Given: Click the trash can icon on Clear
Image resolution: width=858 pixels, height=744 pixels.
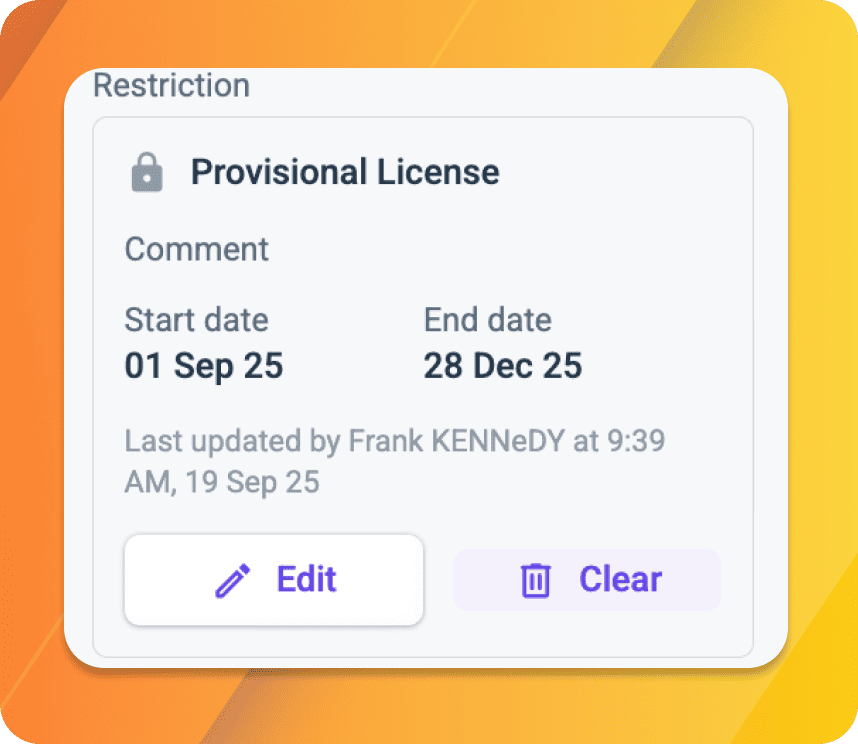Looking at the screenshot, I should click(x=535, y=580).
